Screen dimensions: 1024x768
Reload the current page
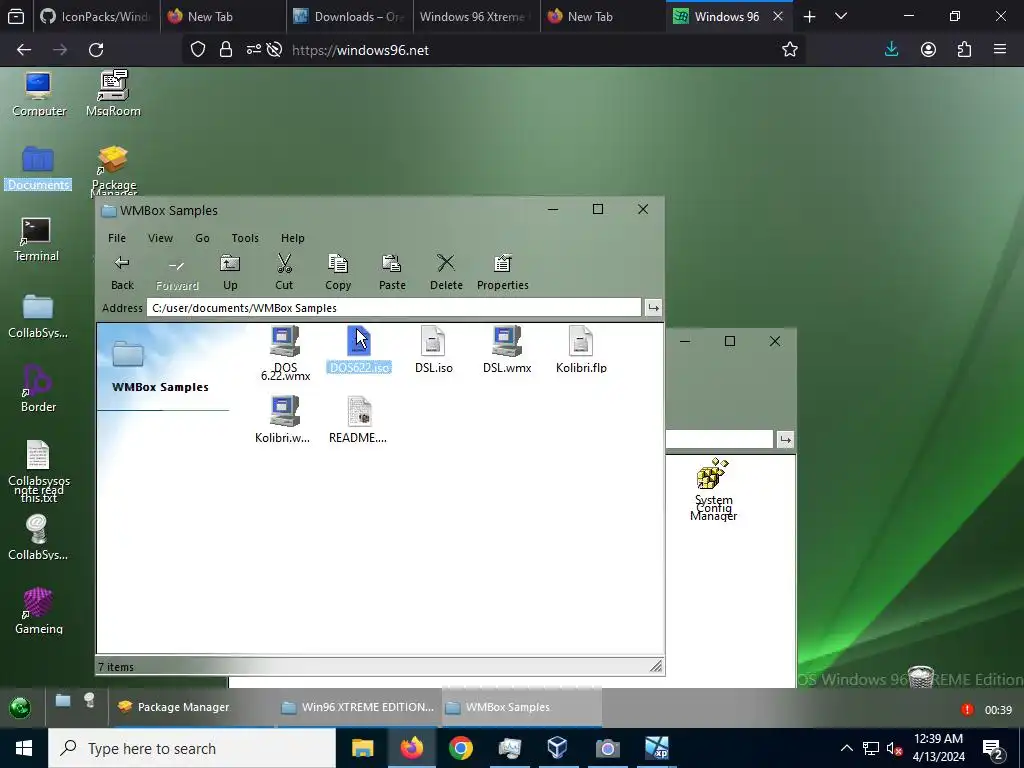[96, 50]
